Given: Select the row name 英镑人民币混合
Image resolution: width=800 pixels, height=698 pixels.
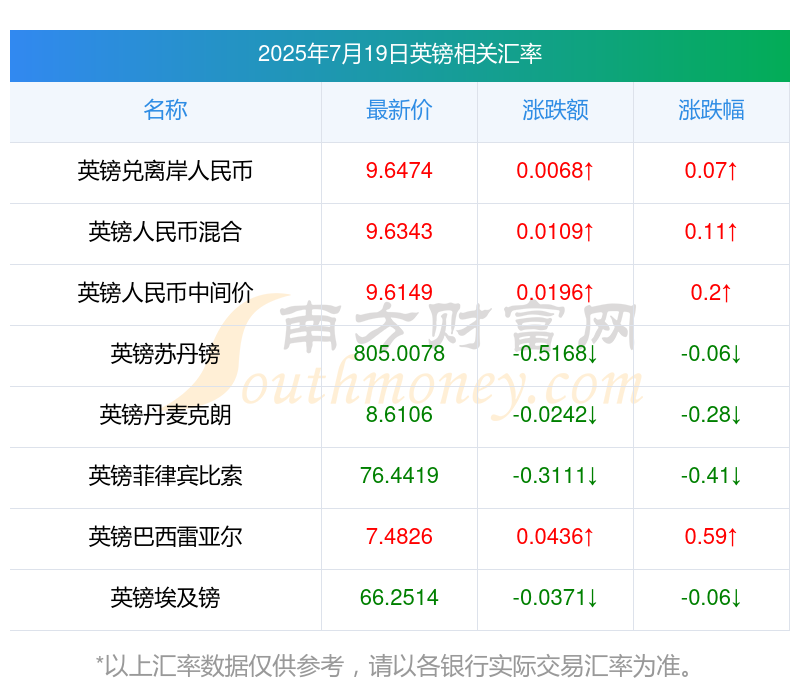Looking at the screenshot, I should (x=165, y=232).
